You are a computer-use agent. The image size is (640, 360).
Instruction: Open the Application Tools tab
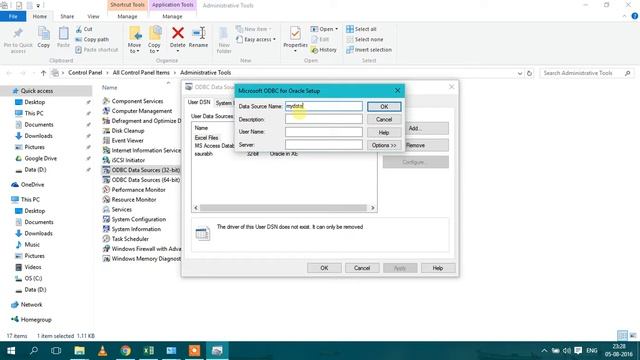[172, 5]
